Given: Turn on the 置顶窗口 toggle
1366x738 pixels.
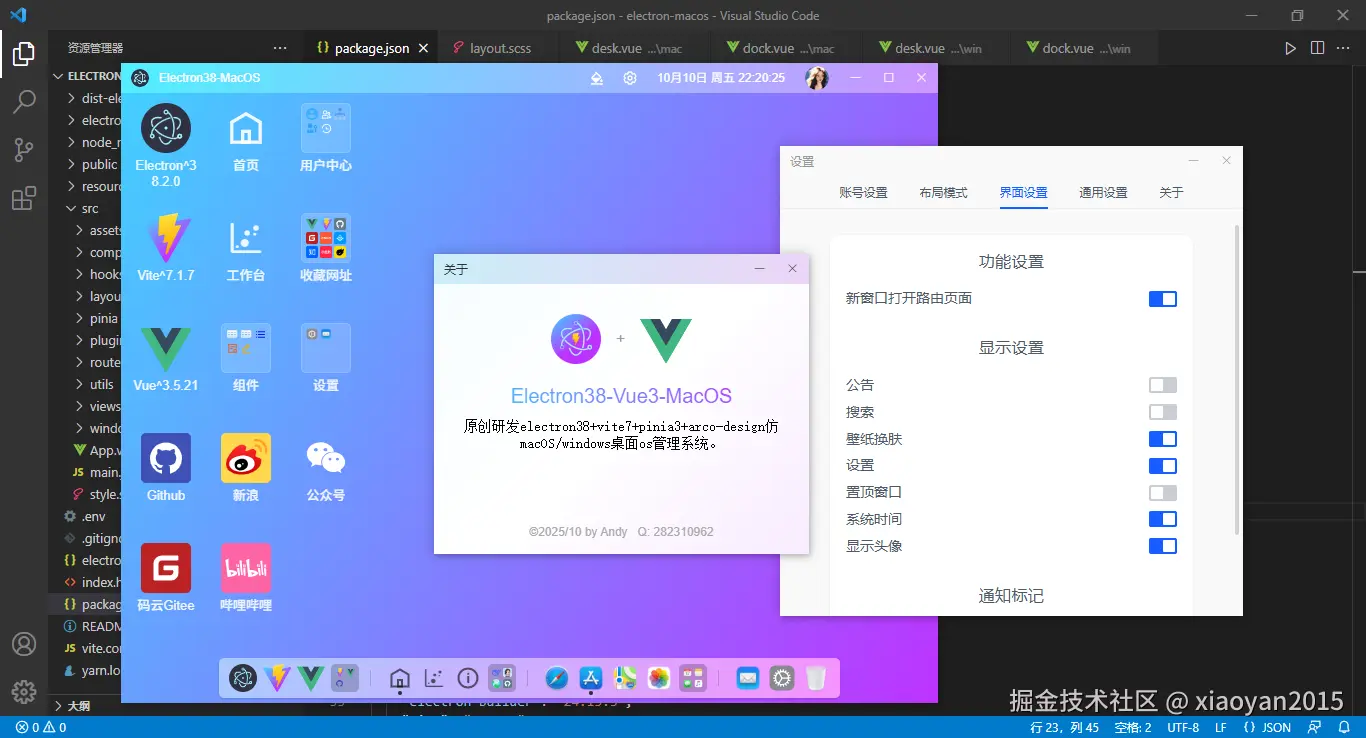Looking at the screenshot, I should (x=1163, y=492).
